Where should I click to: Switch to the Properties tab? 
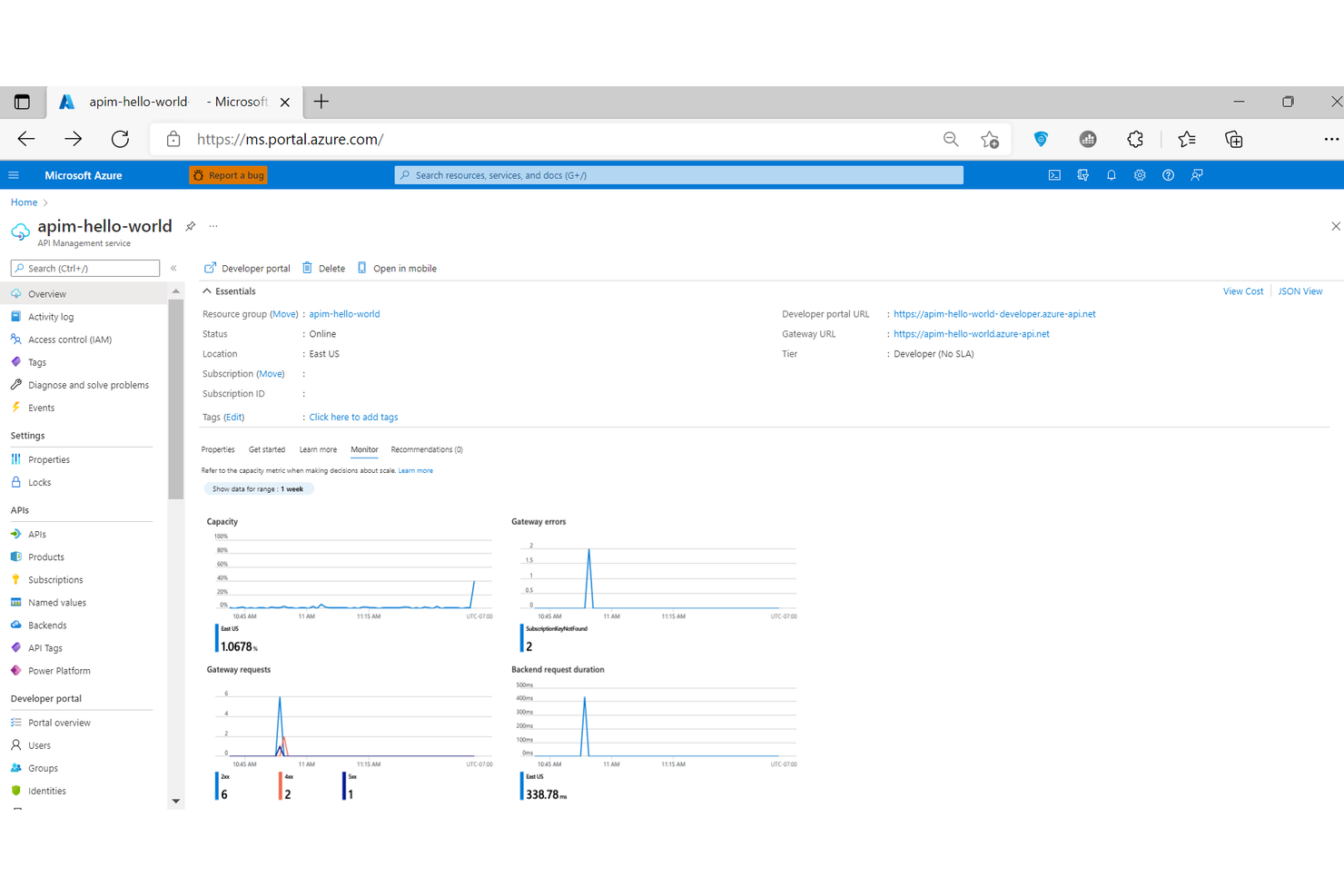coord(218,448)
